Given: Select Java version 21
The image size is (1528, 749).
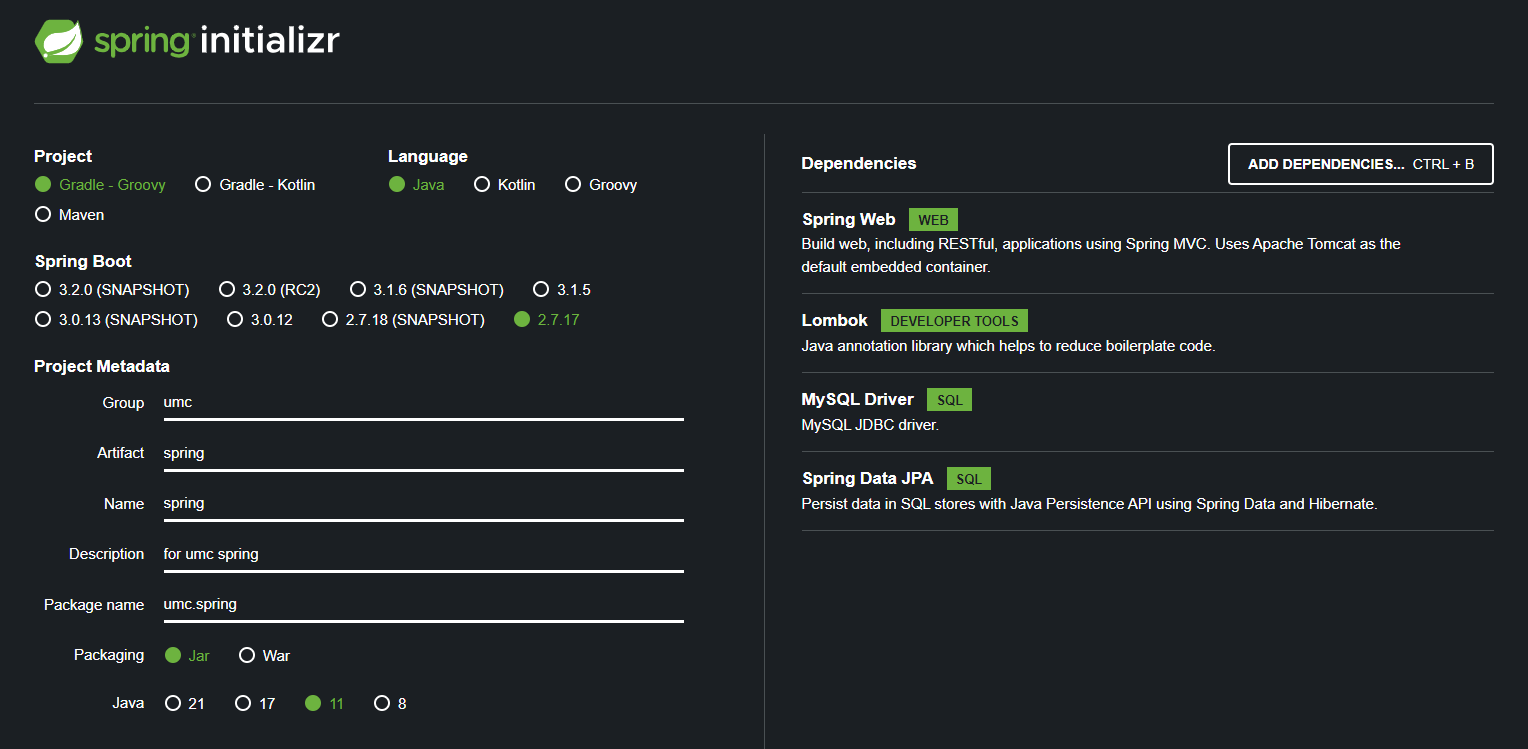Looking at the screenshot, I should [x=185, y=704].
